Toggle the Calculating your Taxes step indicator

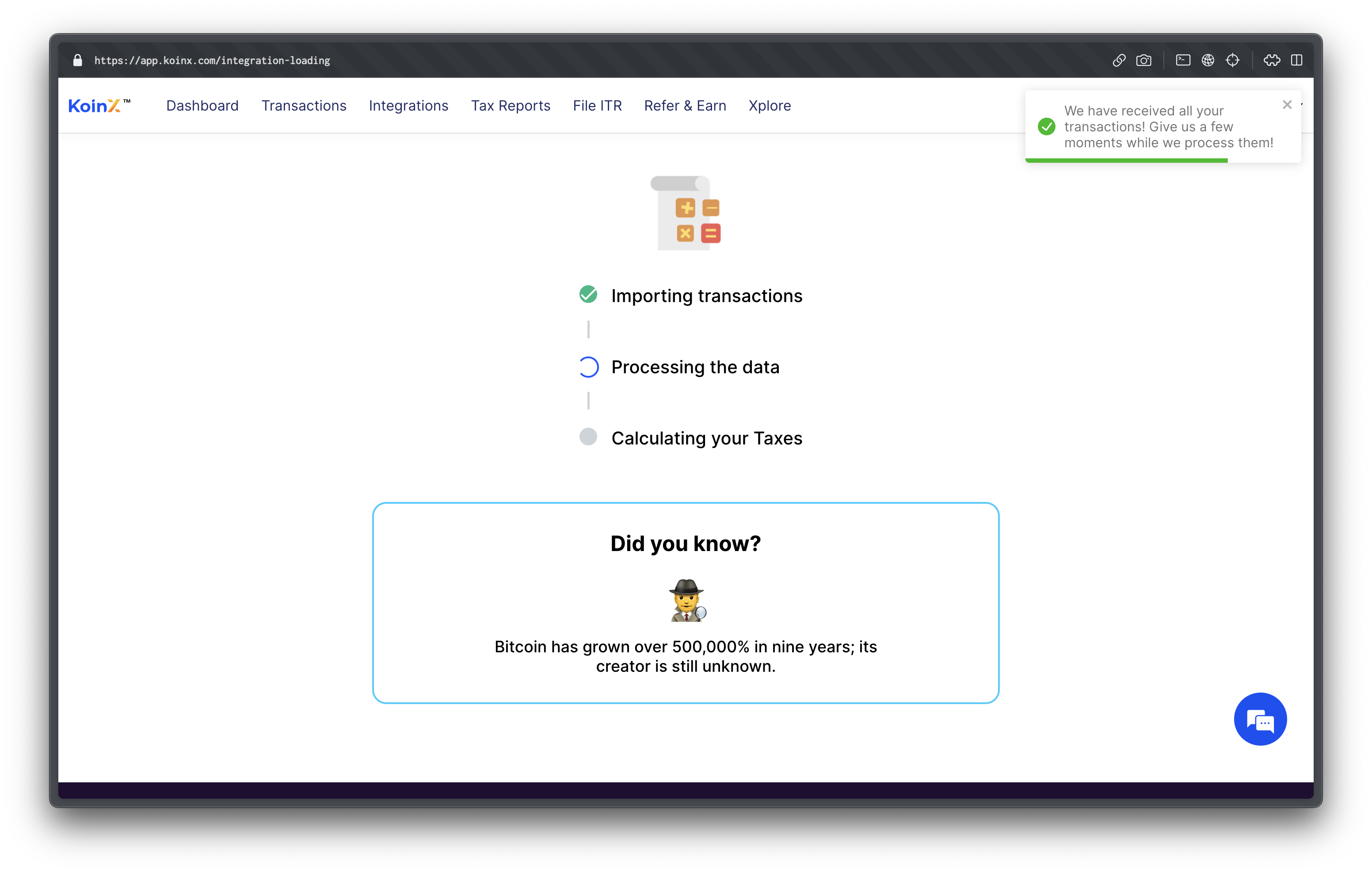[x=587, y=438]
